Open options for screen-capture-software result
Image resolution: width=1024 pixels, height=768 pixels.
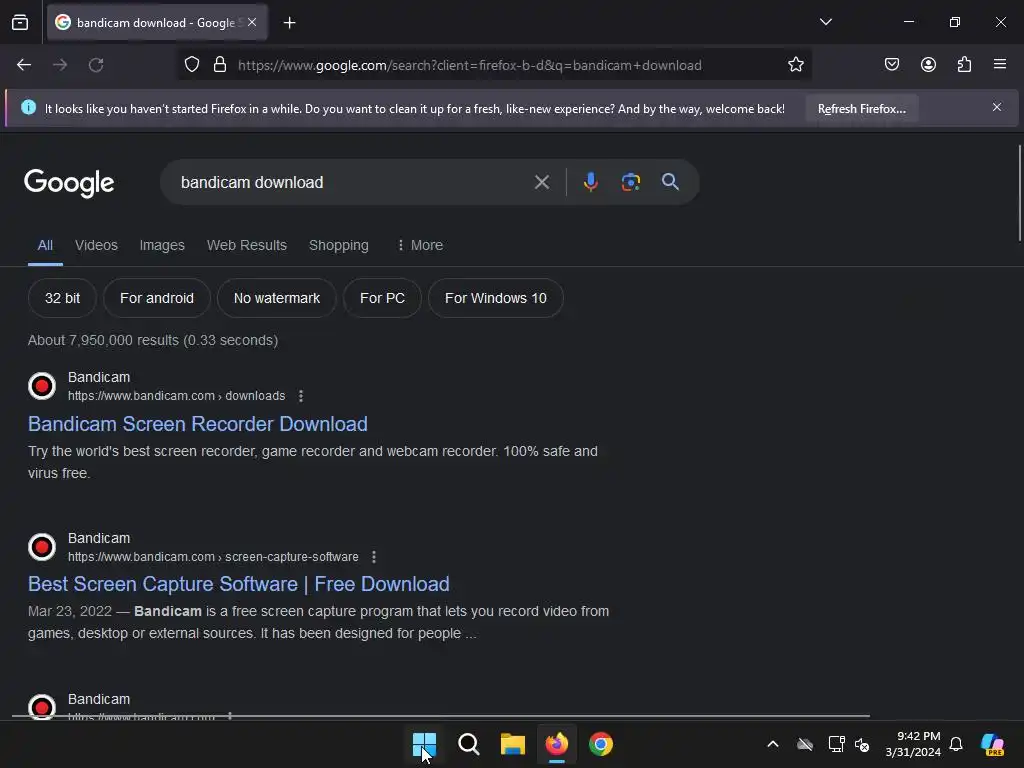pos(374,557)
